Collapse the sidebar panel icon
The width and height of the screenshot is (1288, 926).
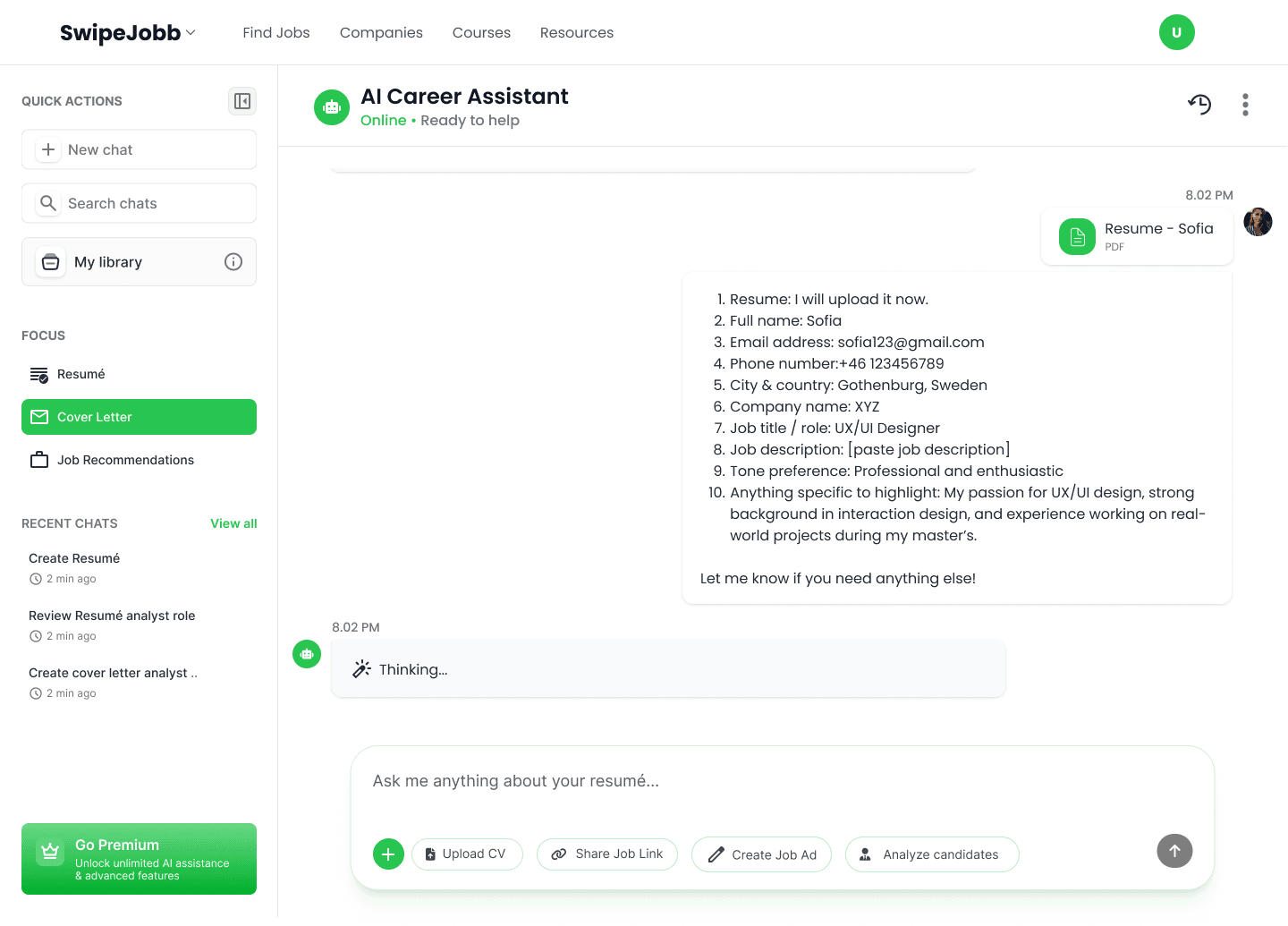(242, 101)
